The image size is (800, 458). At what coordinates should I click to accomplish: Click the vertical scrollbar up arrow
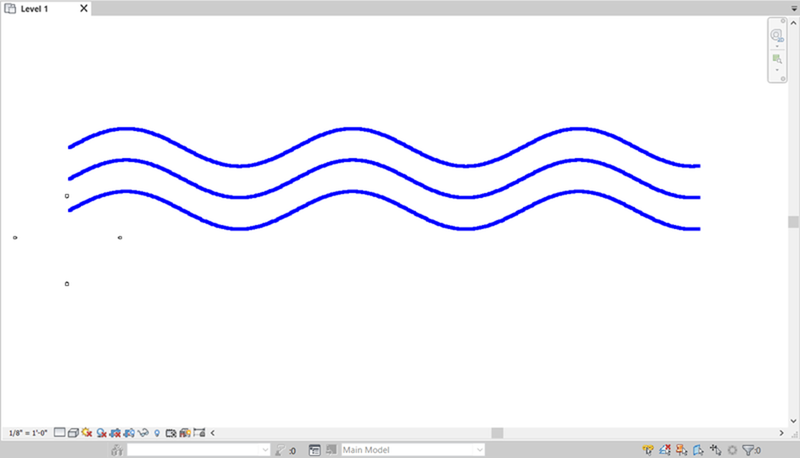tap(793, 23)
